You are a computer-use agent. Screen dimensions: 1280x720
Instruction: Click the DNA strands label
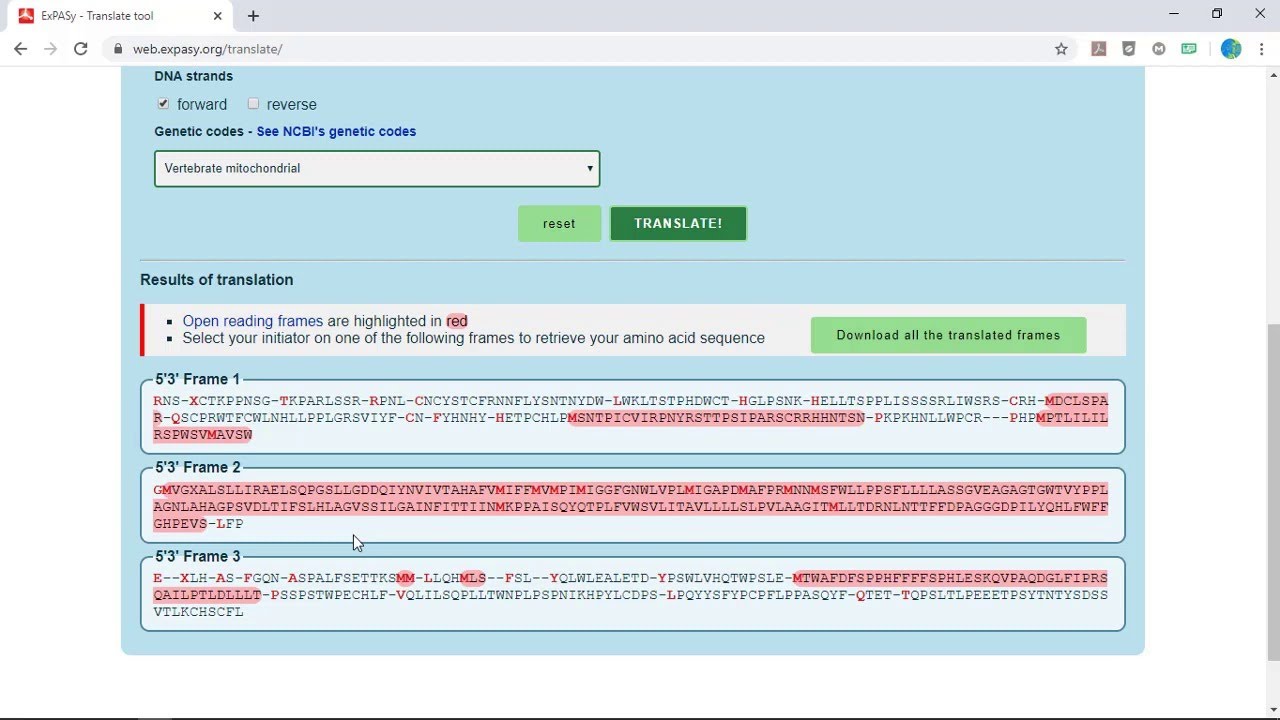(x=193, y=76)
